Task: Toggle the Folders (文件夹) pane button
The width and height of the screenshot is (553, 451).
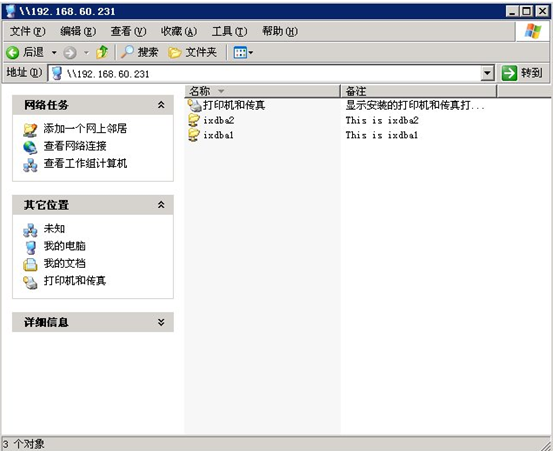Action: [192, 53]
